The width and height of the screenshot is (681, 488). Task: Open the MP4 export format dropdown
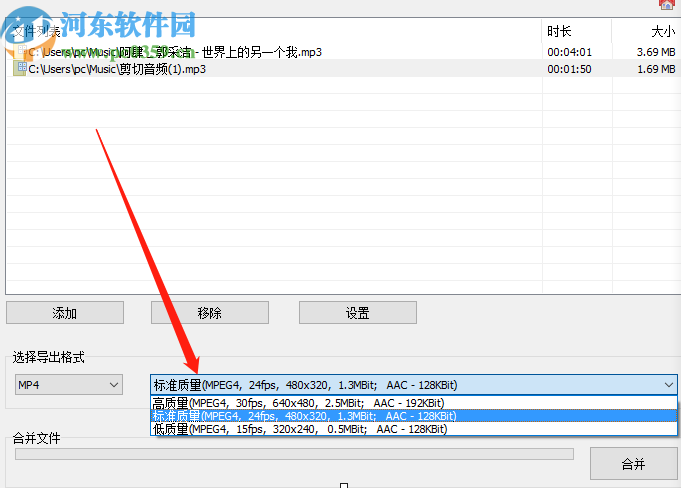tap(69, 385)
